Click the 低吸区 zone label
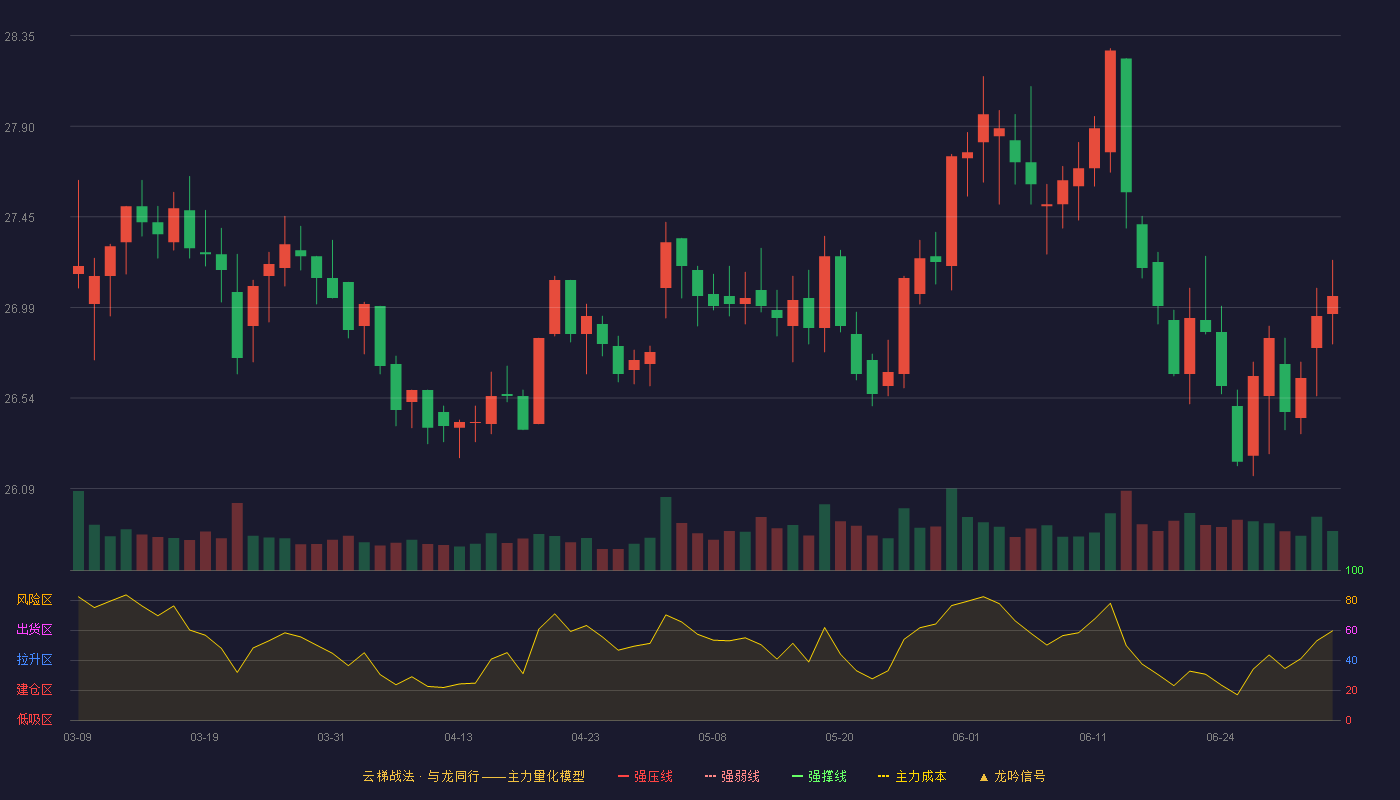This screenshot has width=1400, height=800. 35,720
